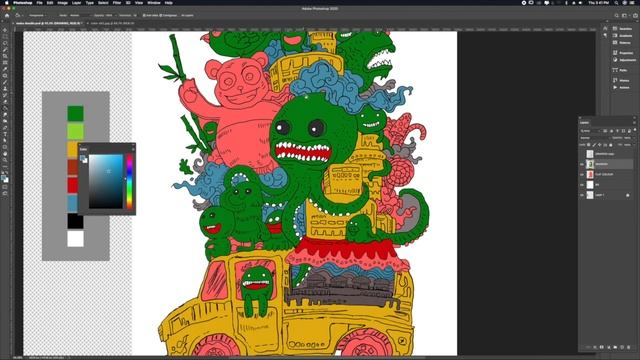This screenshot has width=640, height=360.
Task: Click the Tolerance value field
Action: point(134,16)
